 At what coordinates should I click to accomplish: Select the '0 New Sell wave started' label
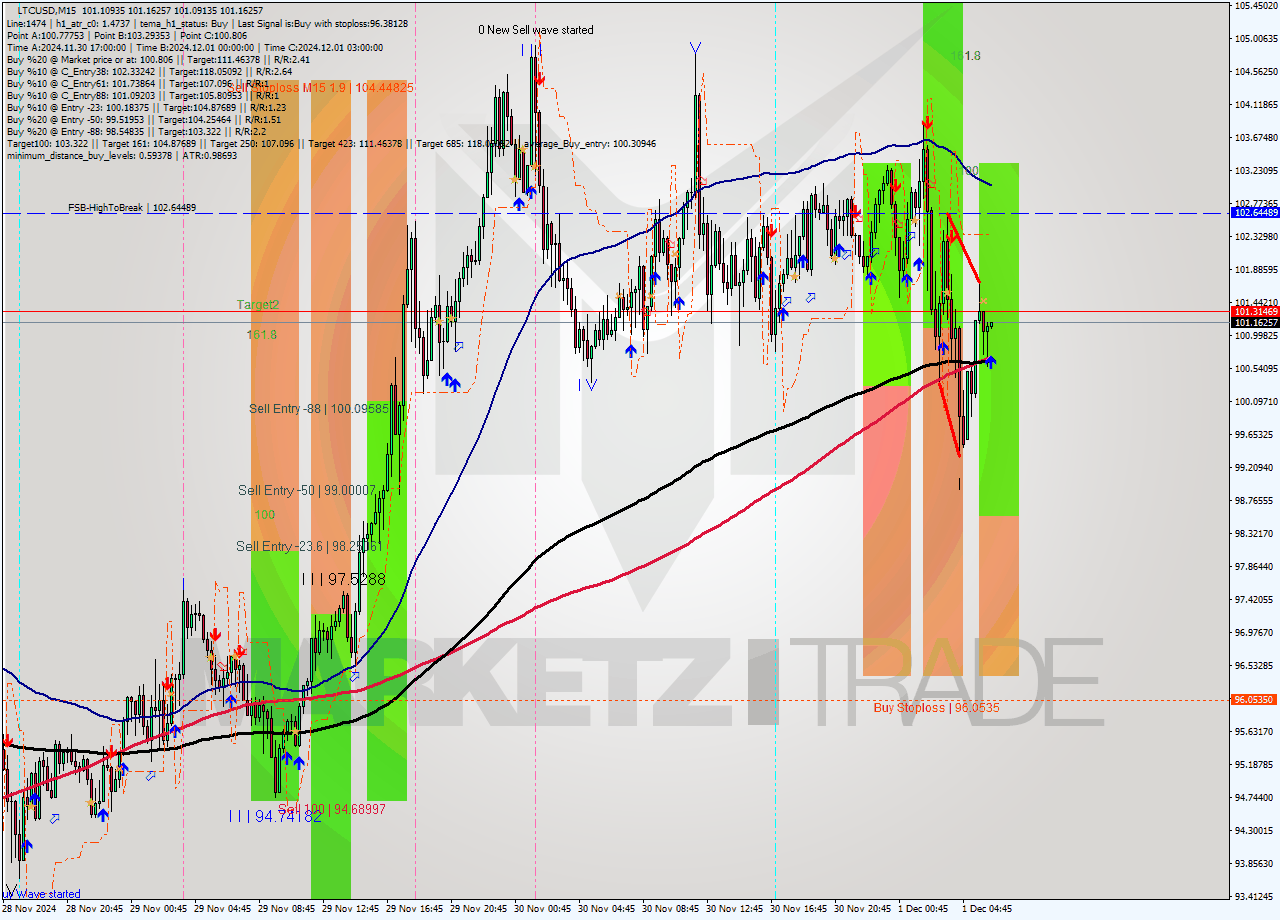click(x=536, y=30)
